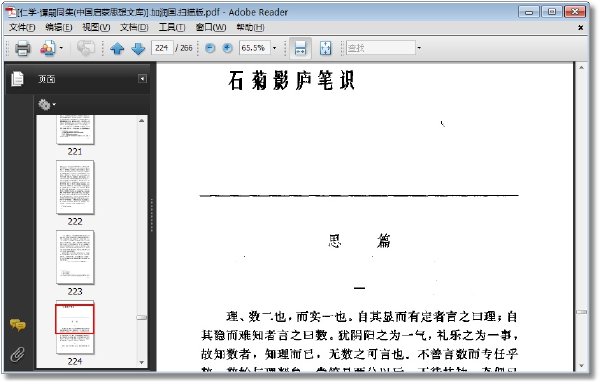Click the speech-bubble comment toolbar icon
600x384 pixels.
pos(86,48)
